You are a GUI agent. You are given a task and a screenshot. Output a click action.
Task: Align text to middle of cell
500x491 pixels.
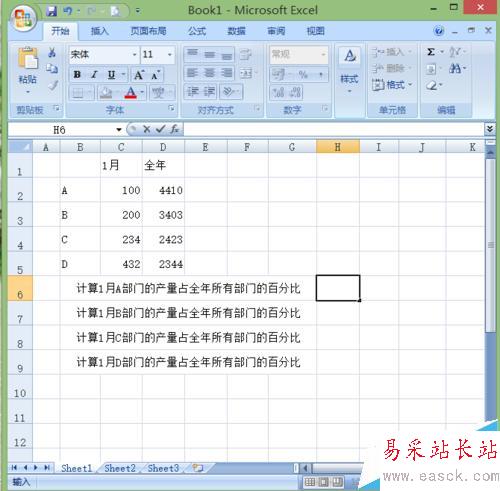click(x=209, y=54)
